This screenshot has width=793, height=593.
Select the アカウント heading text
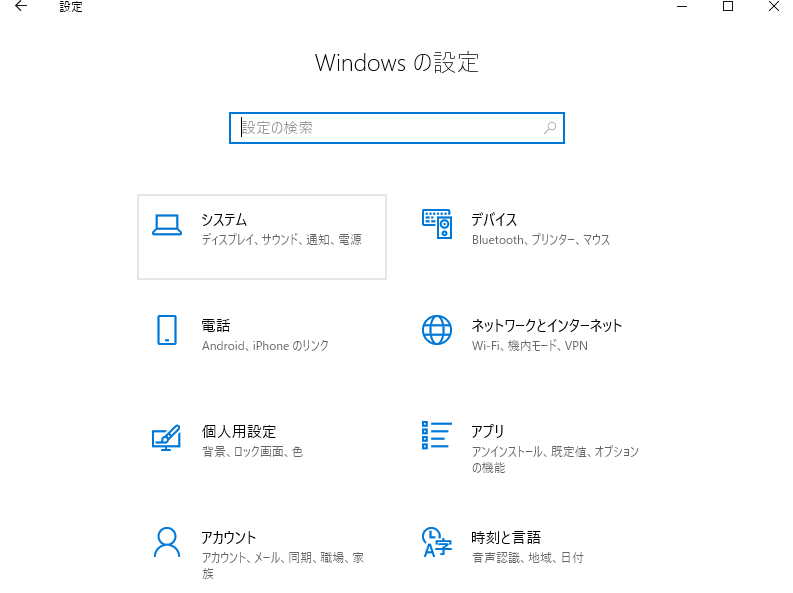coord(229,538)
